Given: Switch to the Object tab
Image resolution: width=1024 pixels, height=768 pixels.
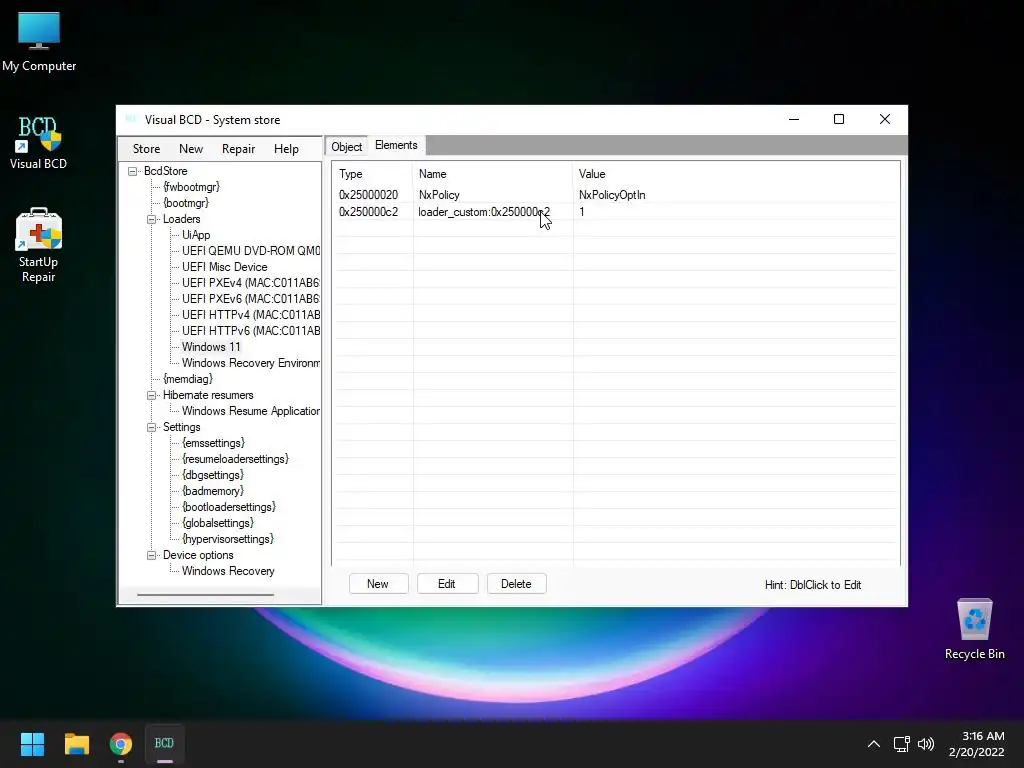Looking at the screenshot, I should (x=346, y=147).
